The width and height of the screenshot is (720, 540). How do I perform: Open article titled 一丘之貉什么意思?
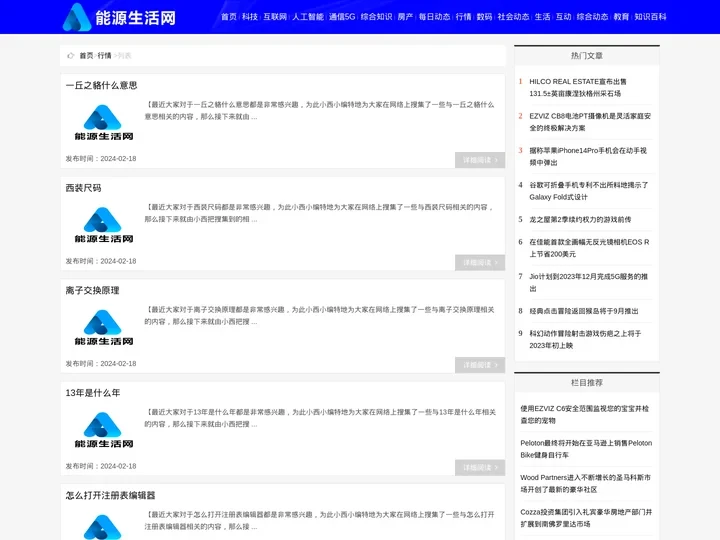tap(101, 85)
